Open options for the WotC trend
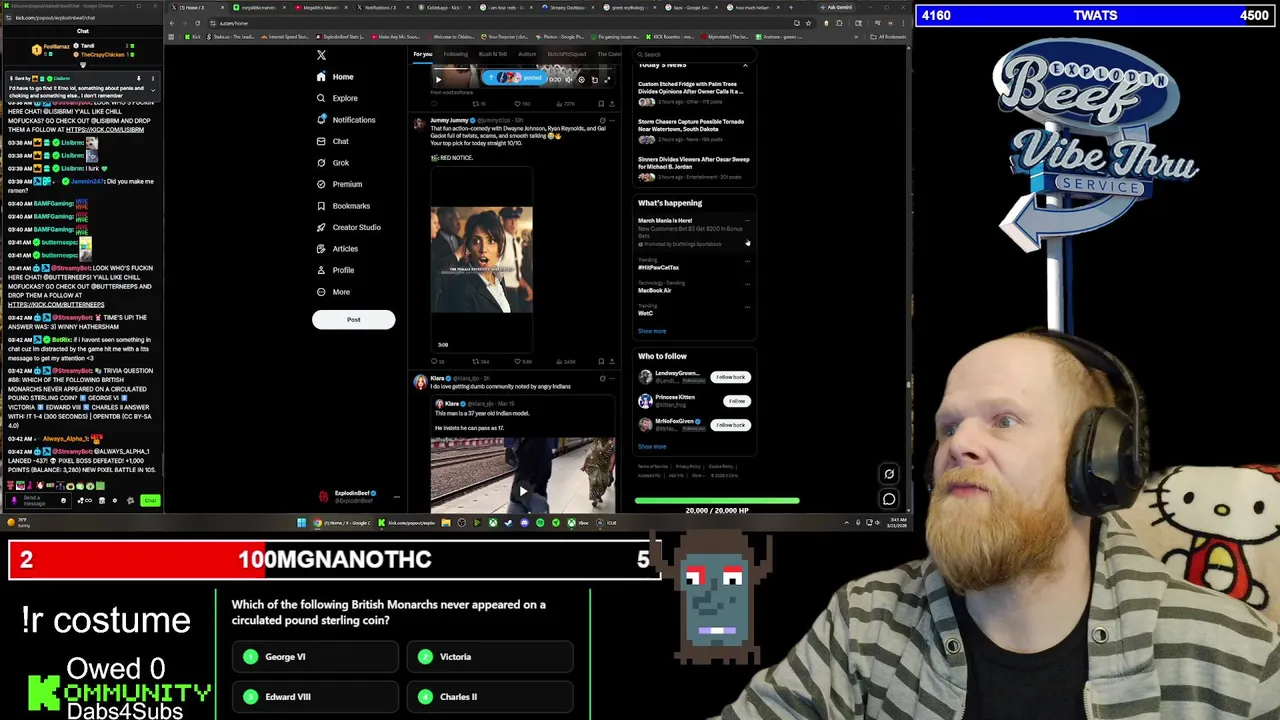 747,306
